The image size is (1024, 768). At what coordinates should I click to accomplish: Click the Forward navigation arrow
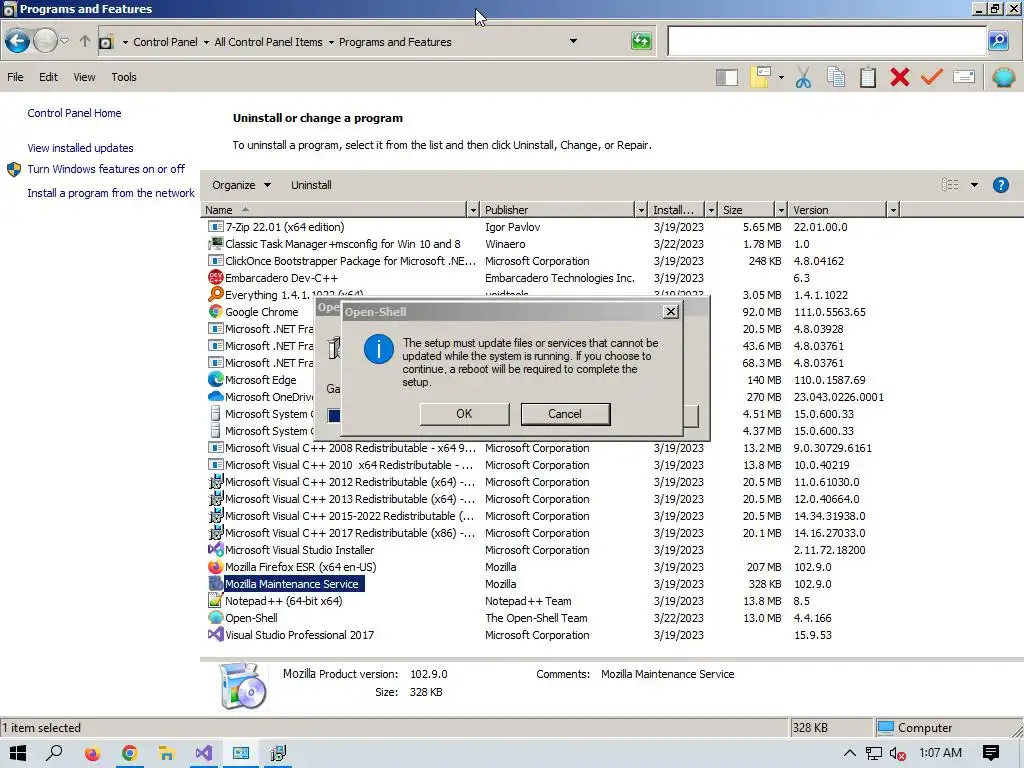point(45,42)
